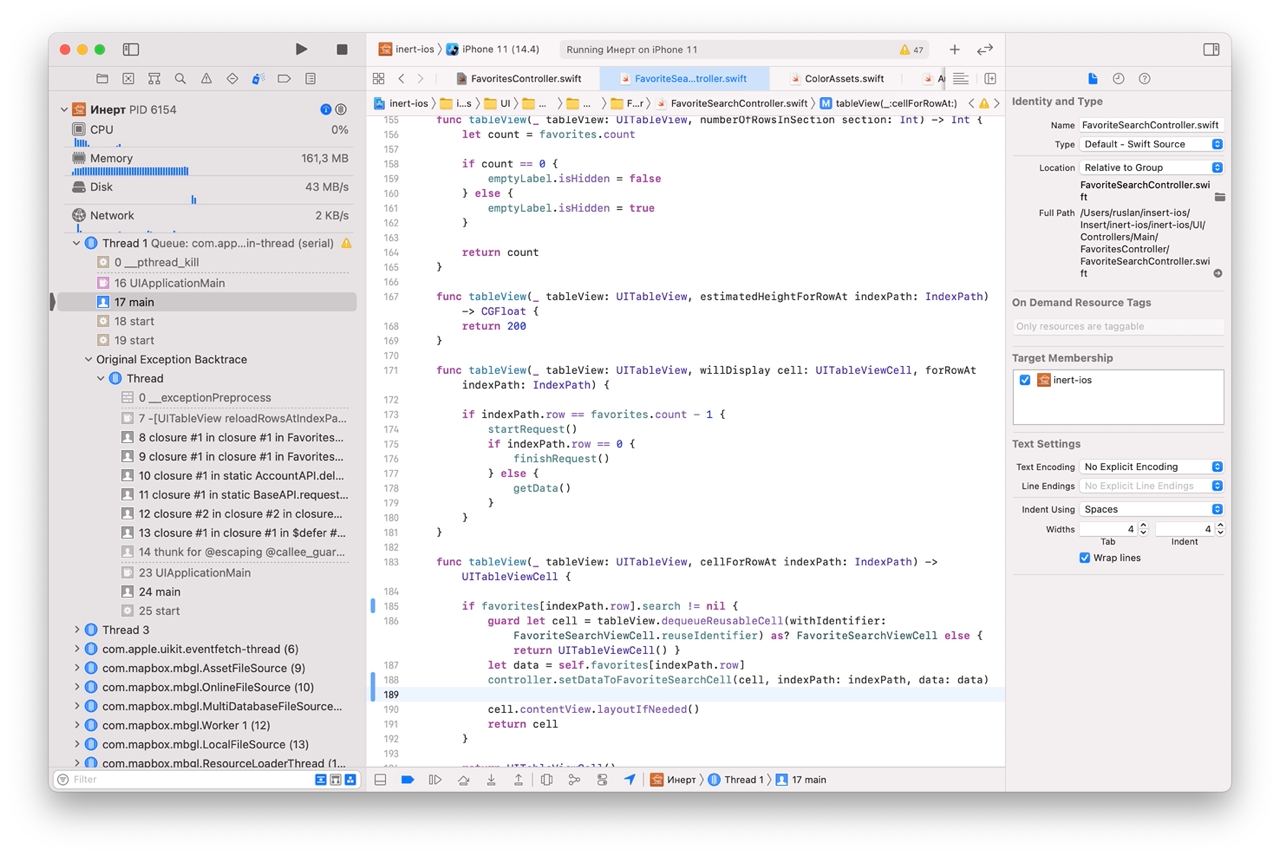Click the Run play button
1280x856 pixels.
coord(302,49)
